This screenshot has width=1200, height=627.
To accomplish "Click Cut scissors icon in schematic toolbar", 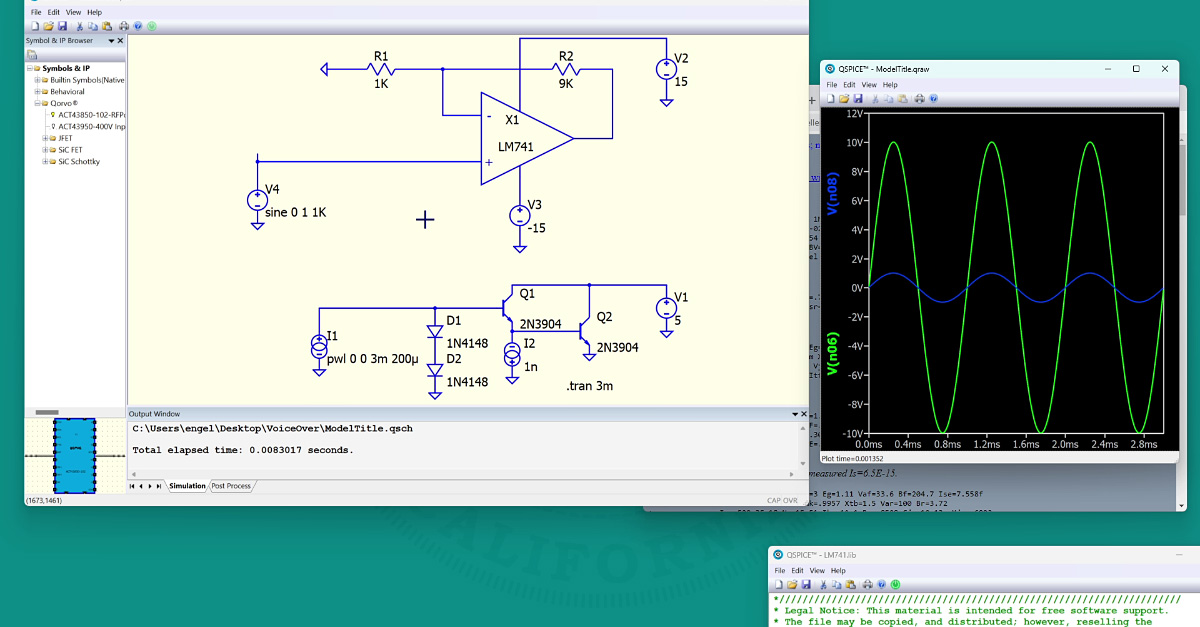I will (79, 26).
